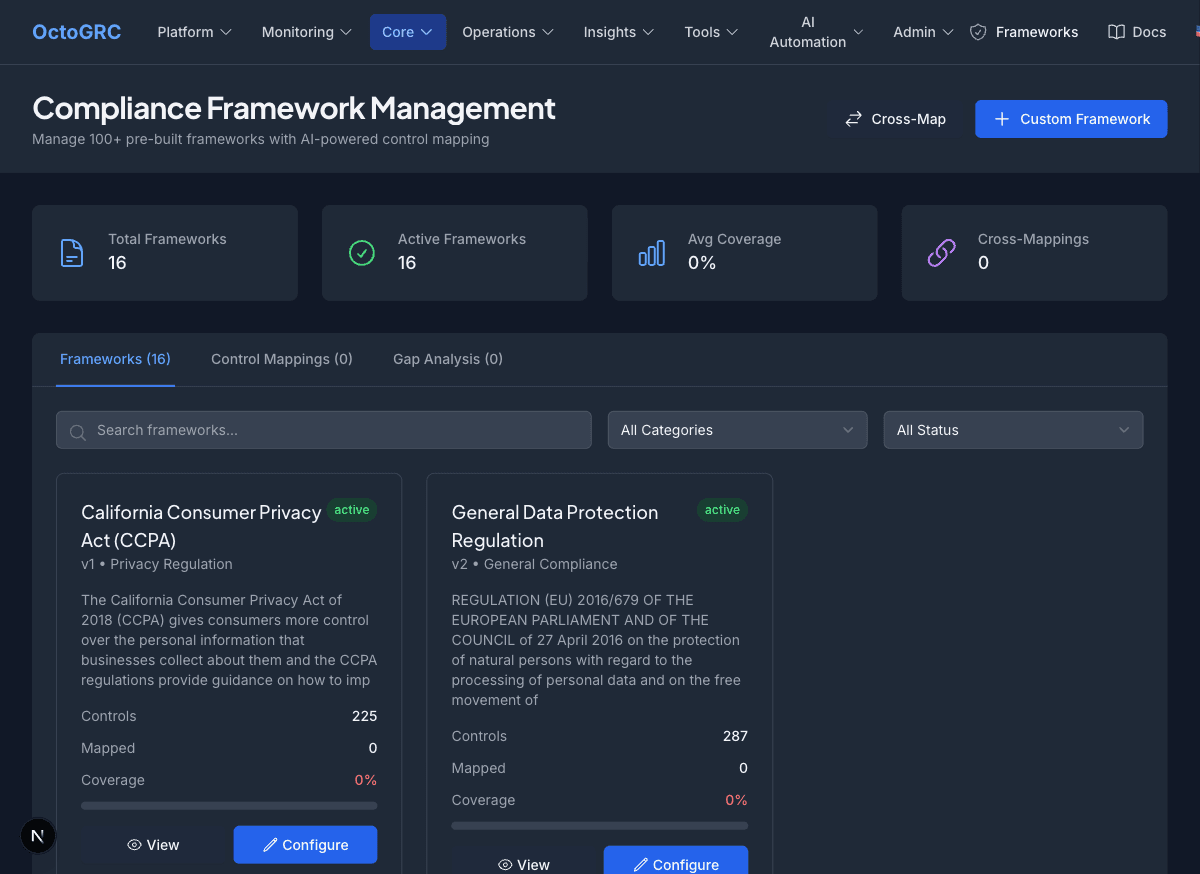Click the Cross-Map button
Image resolution: width=1200 pixels, height=874 pixels.
click(895, 119)
